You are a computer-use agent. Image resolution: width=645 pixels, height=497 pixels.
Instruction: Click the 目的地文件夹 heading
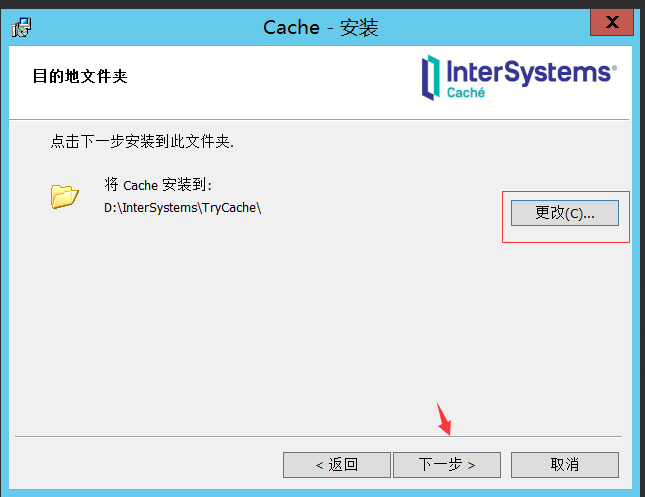tap(80, 77)
